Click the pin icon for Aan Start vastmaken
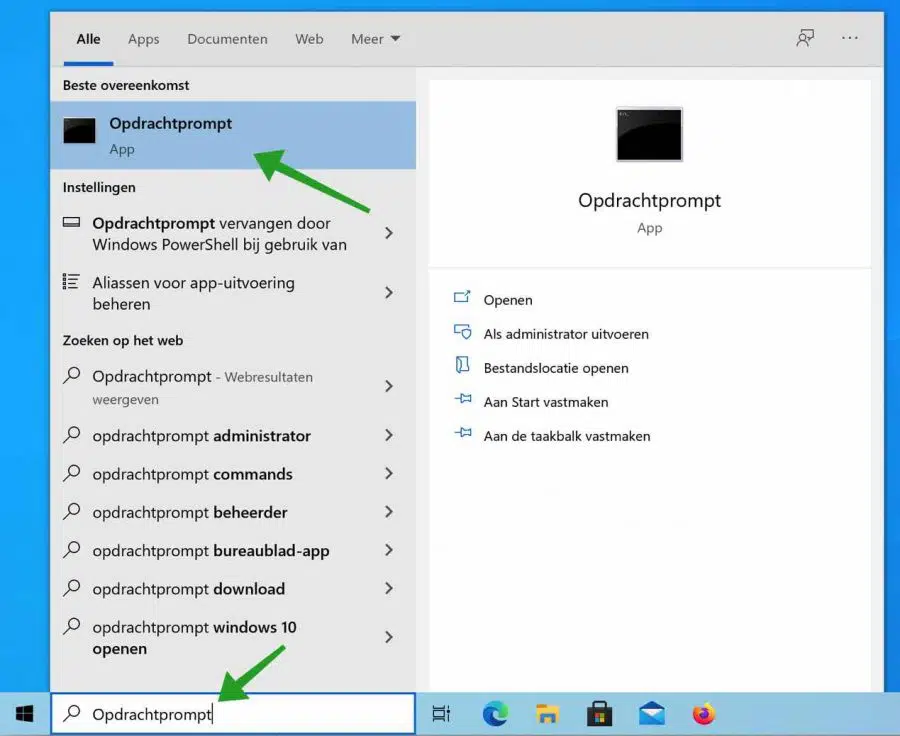900x736 pixels. click(x=463, y=399)
